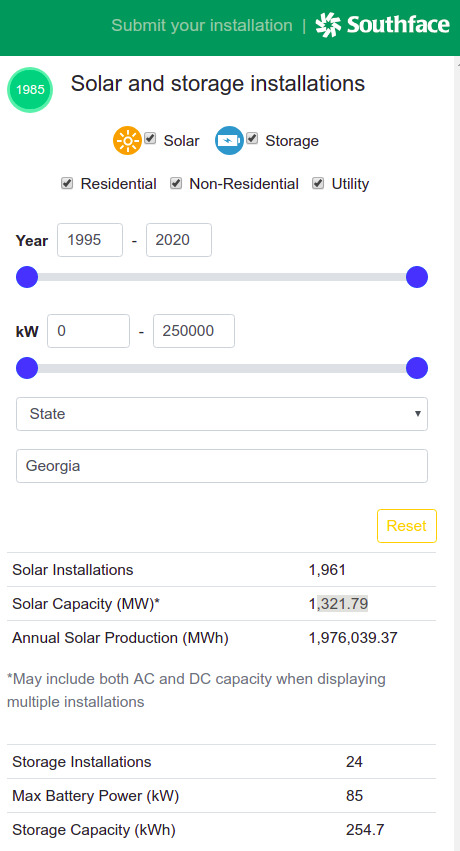
Task: Click the orange sun Solar icon
Action: 127,141
